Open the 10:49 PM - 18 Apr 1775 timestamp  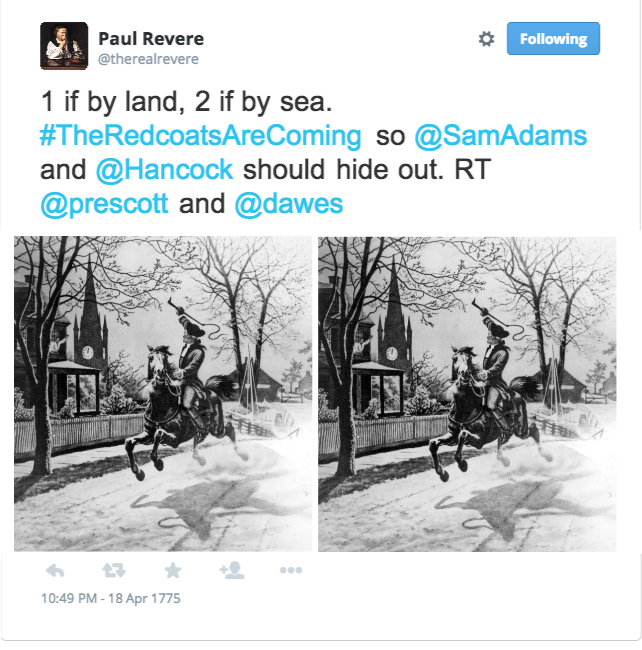point(111,598)
